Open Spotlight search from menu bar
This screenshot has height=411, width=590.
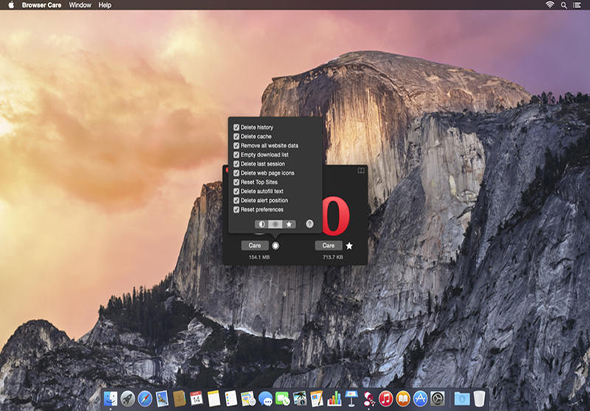564,5
